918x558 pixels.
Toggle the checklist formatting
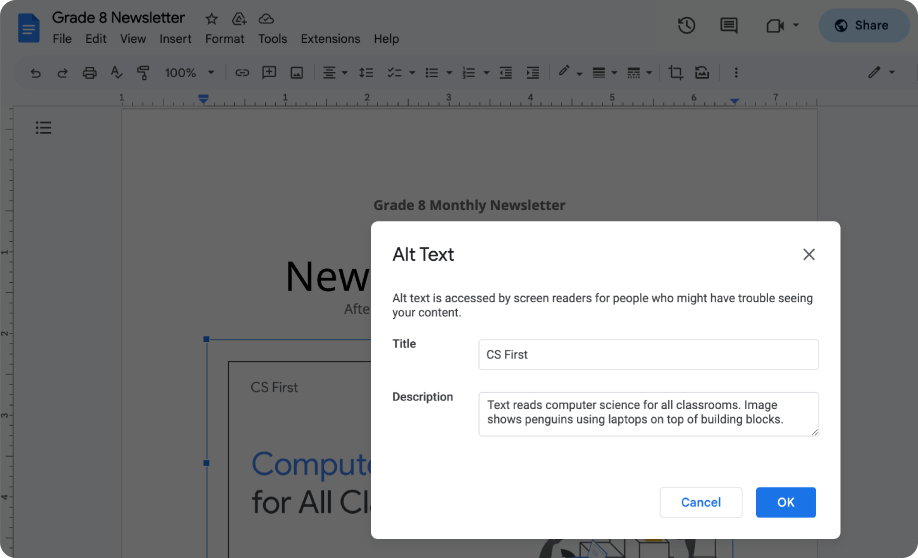tap(394, 73)
